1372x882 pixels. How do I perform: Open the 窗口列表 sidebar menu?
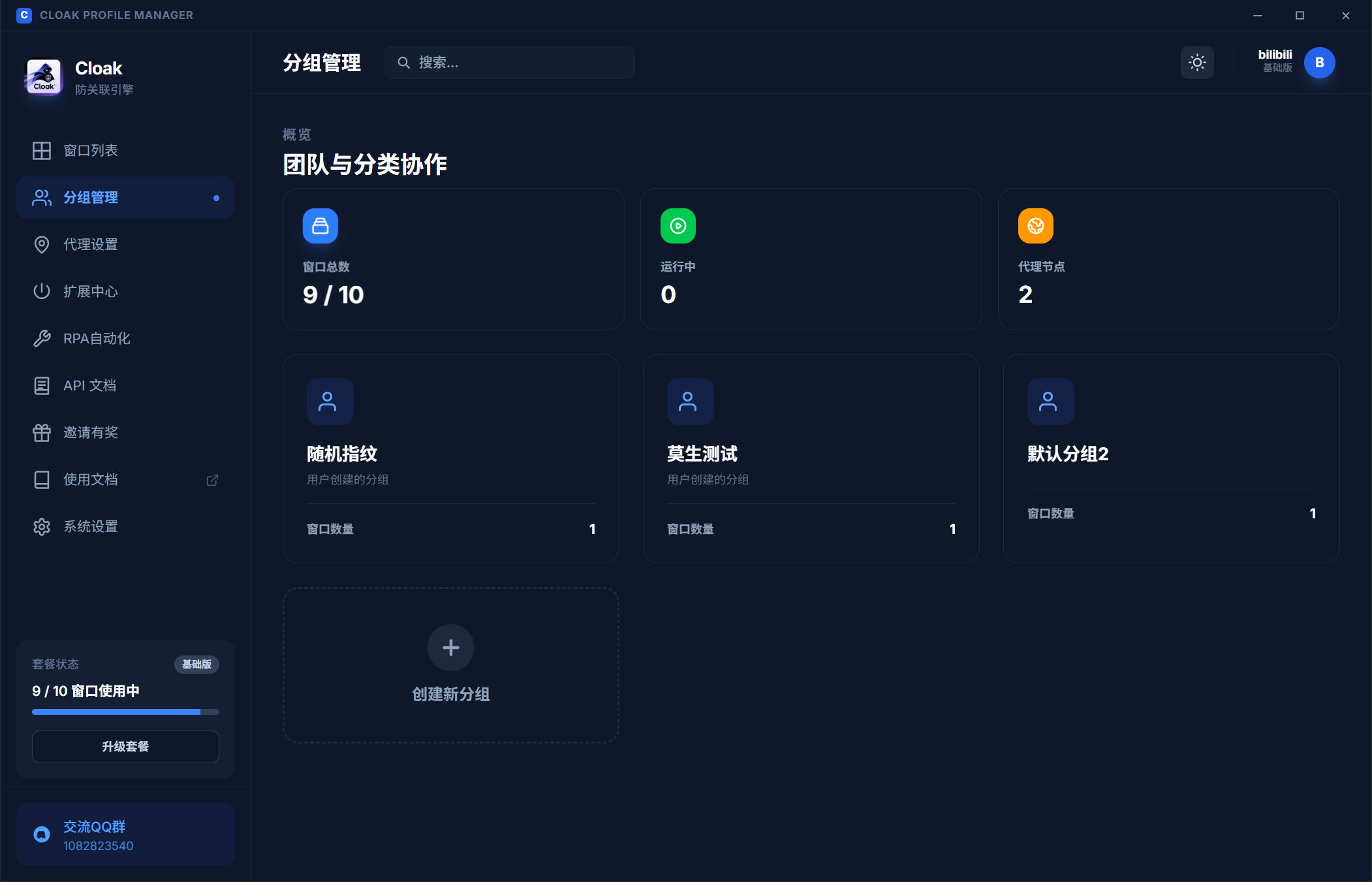pyautogui.click(x=90, y=151)
